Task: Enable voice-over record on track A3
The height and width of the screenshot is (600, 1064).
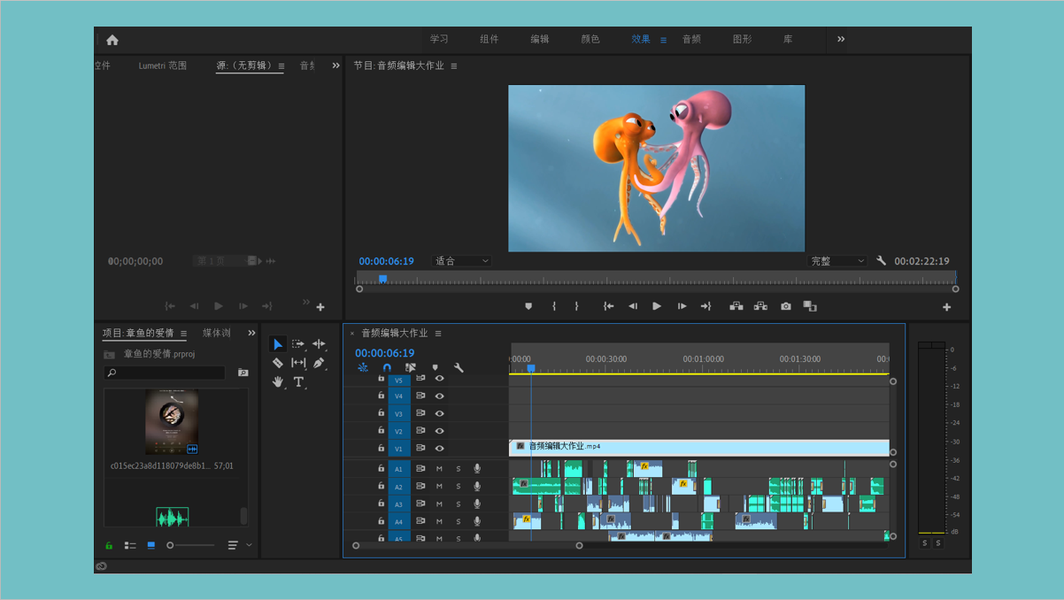Action: [477, 504]
